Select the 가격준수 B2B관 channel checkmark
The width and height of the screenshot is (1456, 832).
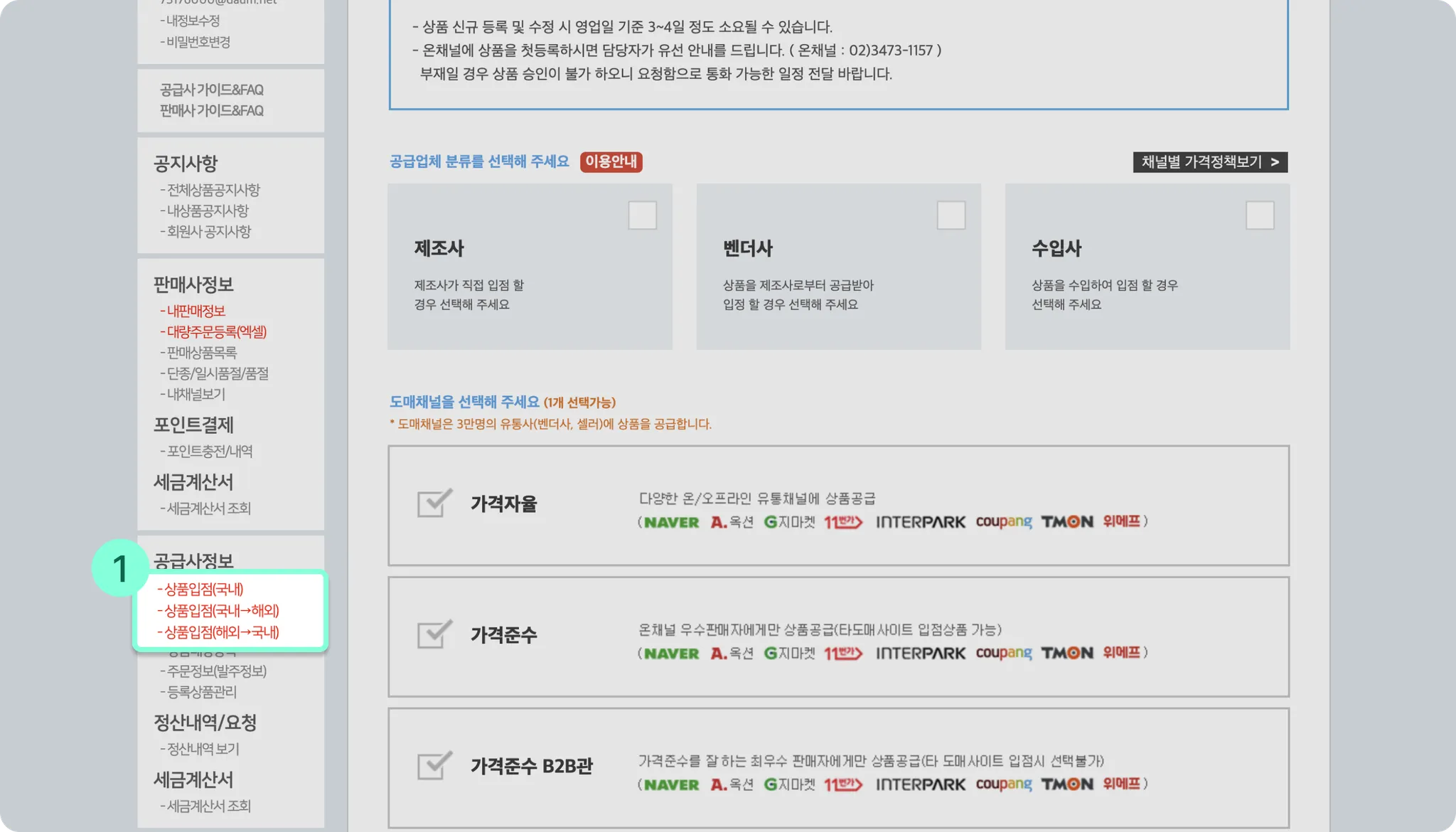[434, 766]
